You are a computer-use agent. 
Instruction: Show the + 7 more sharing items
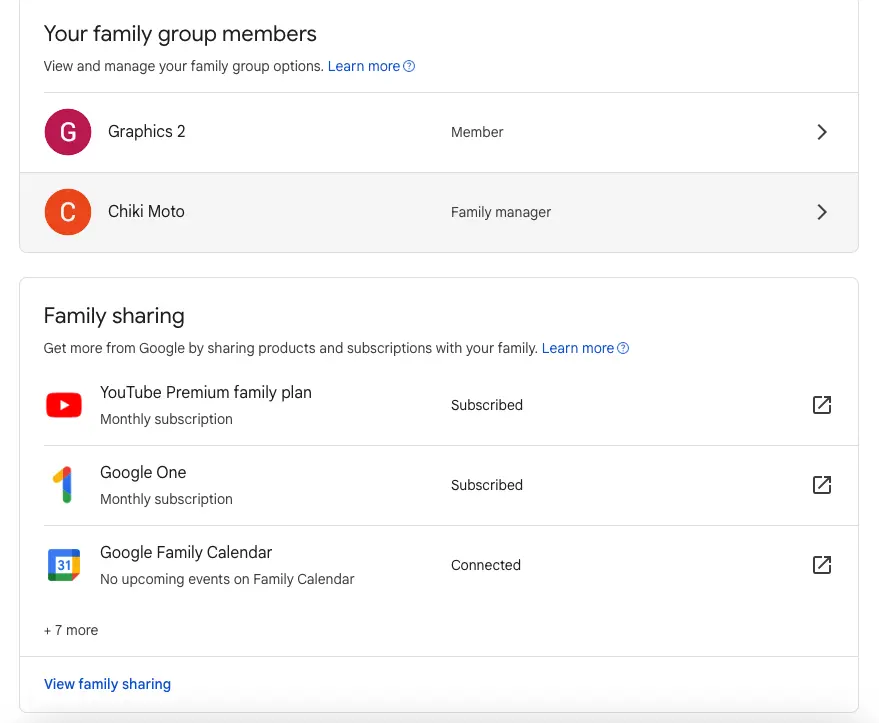pyautogui.click(x=71, y=630)
